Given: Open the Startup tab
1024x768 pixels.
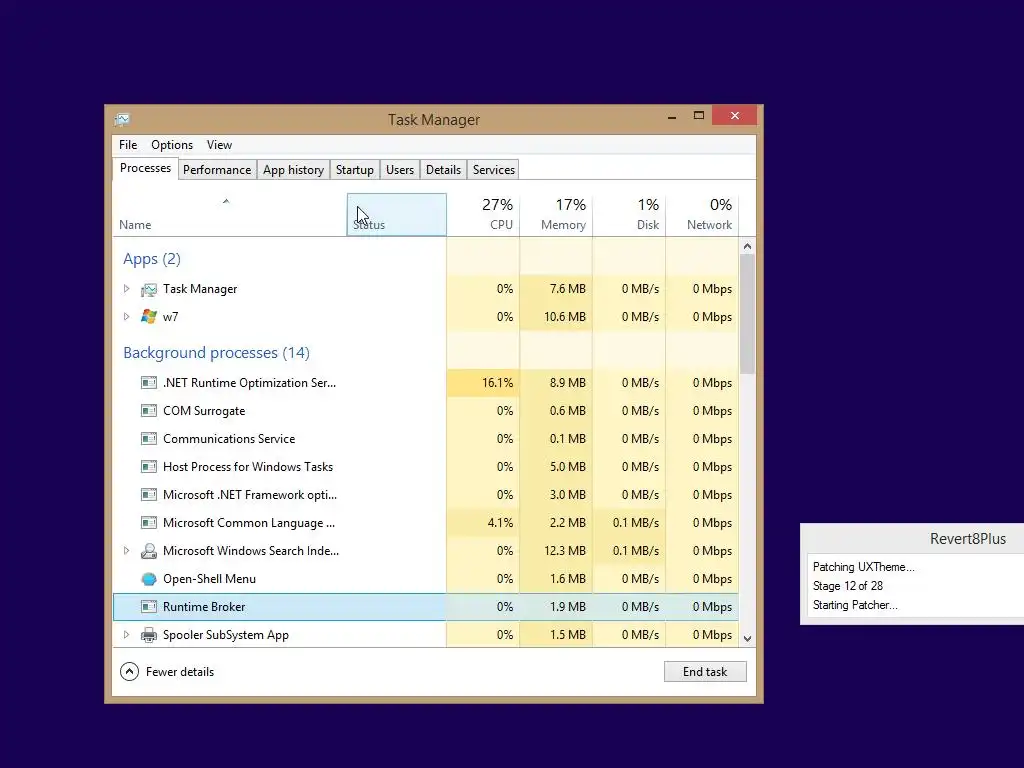Looking at the screenshot, I should click(355, 170).
